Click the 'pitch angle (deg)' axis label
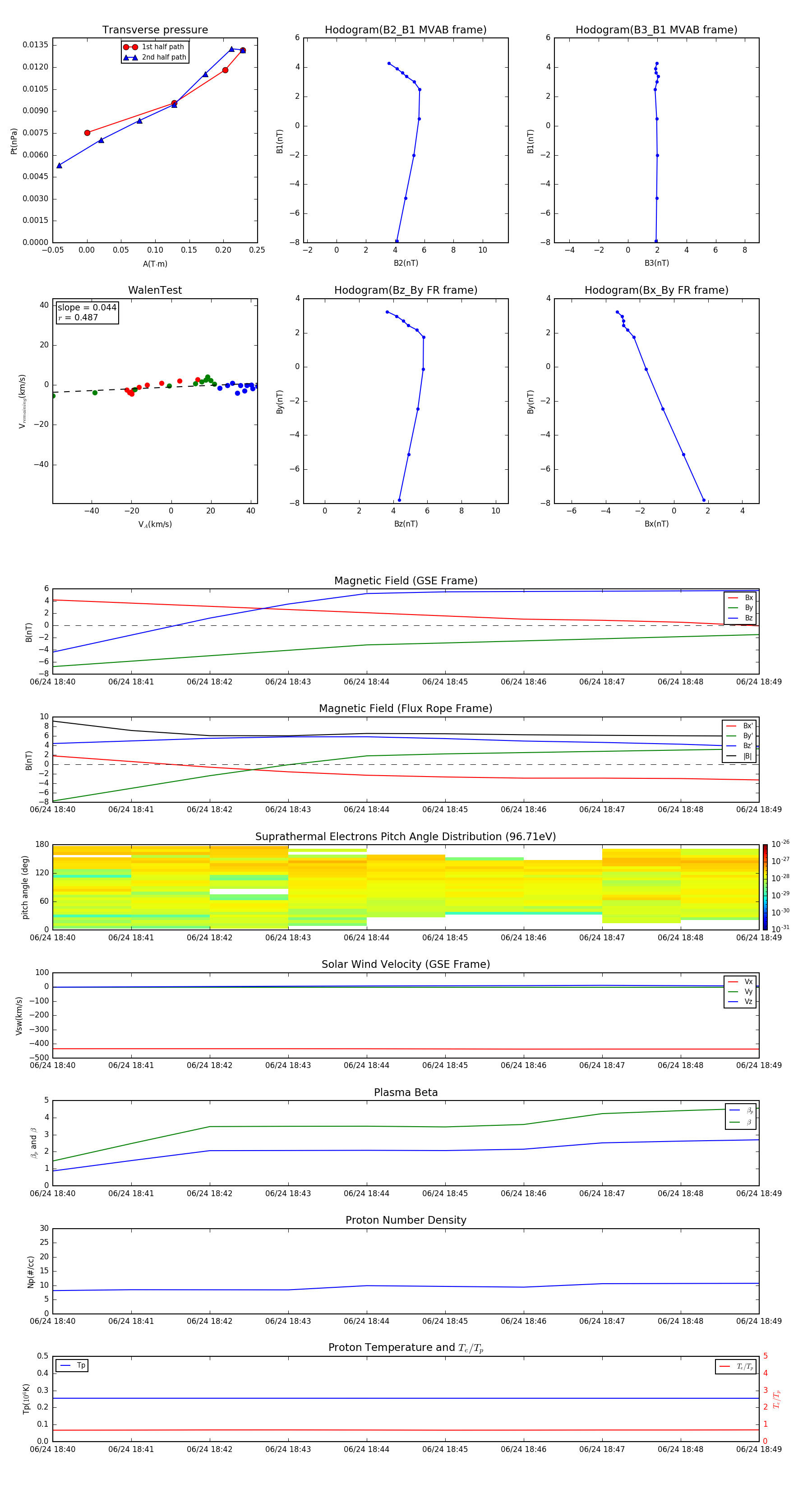Screen dimensions: 812x1489 [x=25, y=887]
